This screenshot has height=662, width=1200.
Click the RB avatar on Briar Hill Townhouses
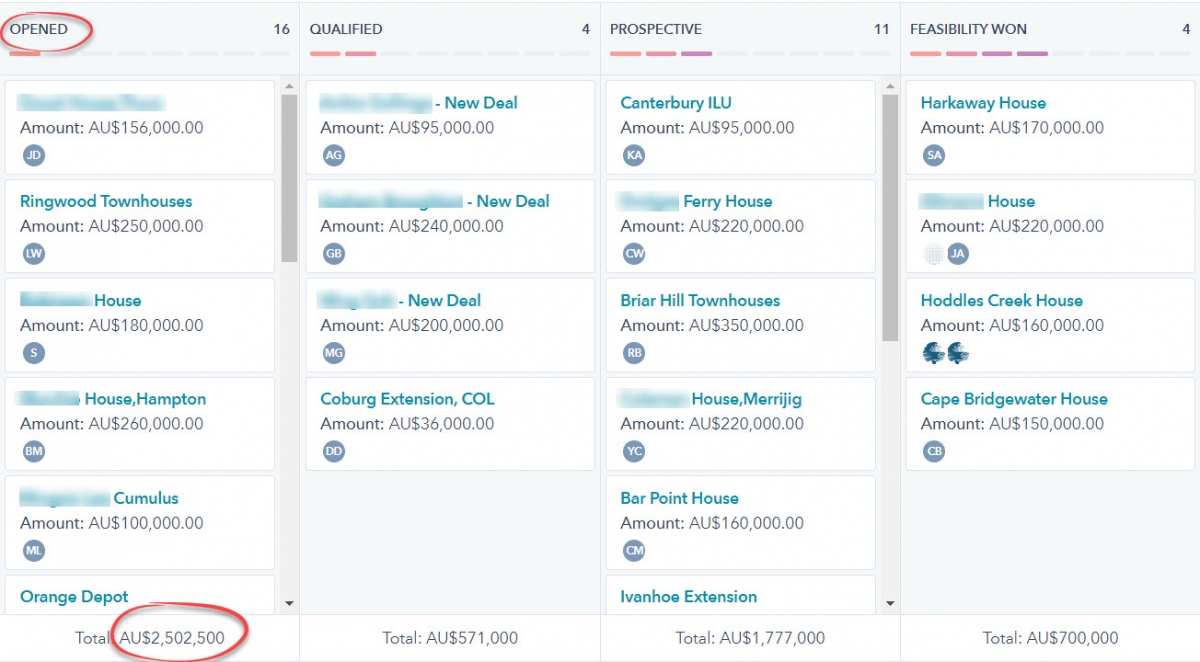(x=633, y=352)
